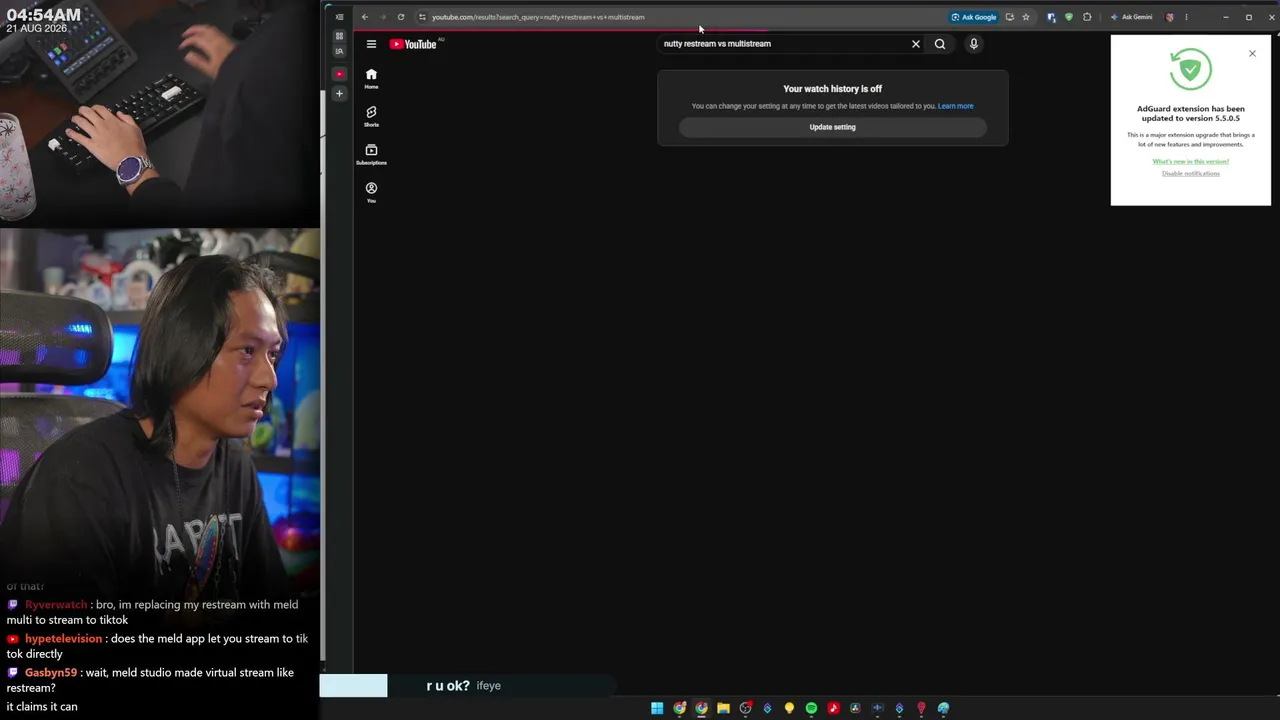Click the browser address bar URL
The height and width of the screenshot is (720, 1280).
point(538,17)
